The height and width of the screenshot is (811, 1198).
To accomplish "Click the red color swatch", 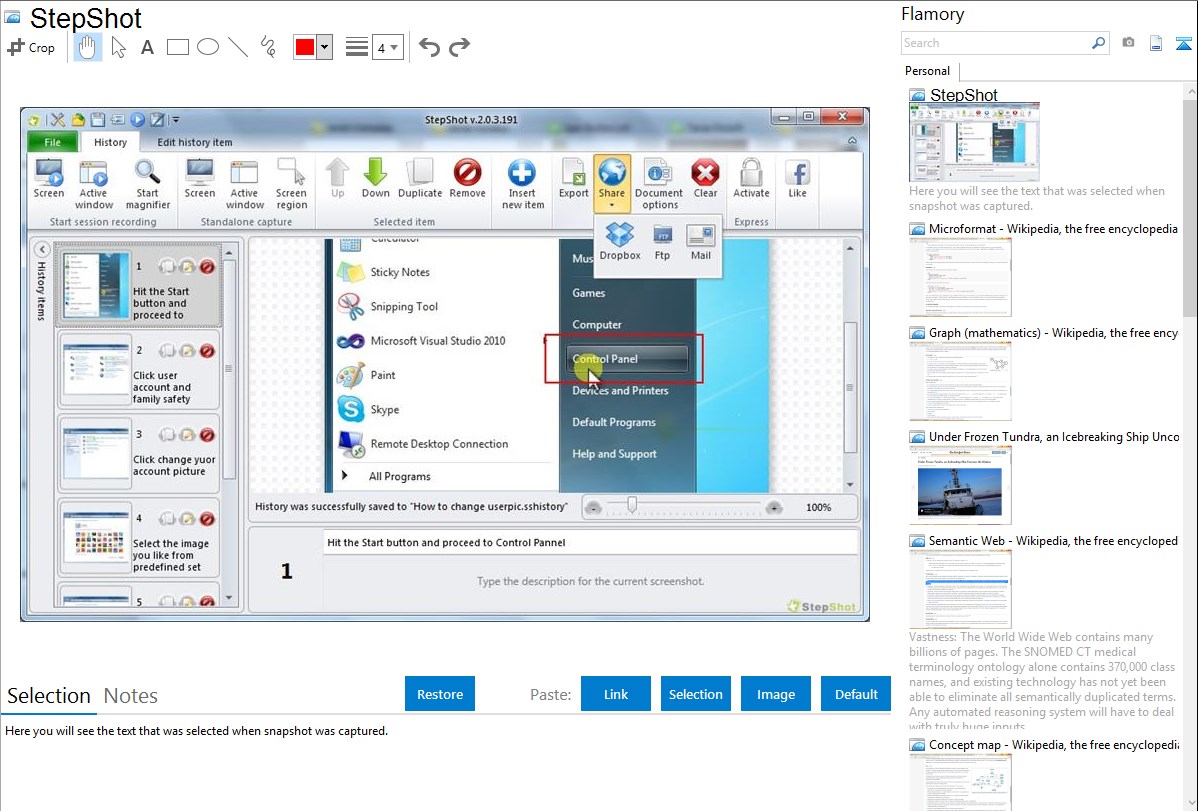I will [x=304, y=47].
